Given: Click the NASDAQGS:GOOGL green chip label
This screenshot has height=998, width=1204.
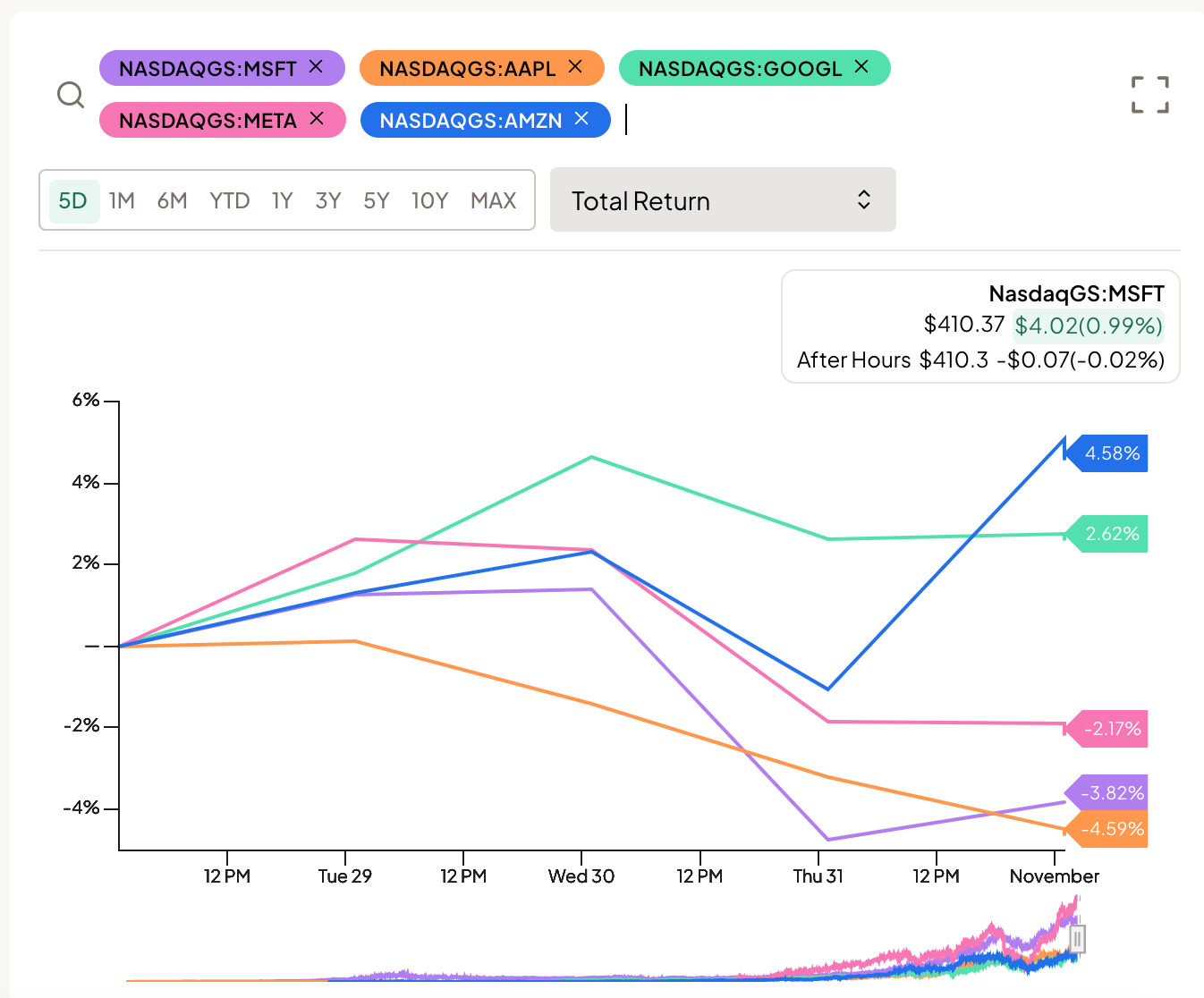Looking at the screenshot, I should tap(741, 69).
